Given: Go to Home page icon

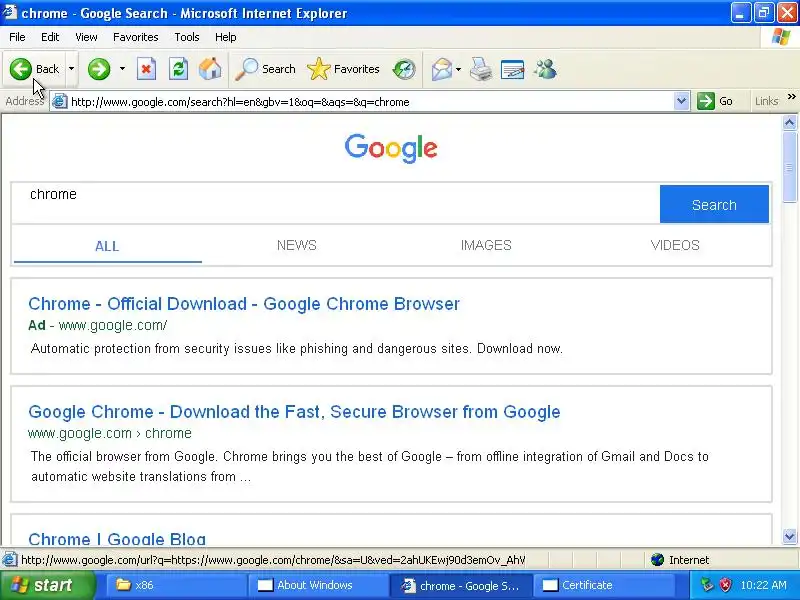Looking at the screenshot, I should pyautogui.click(x=210, y=69).
